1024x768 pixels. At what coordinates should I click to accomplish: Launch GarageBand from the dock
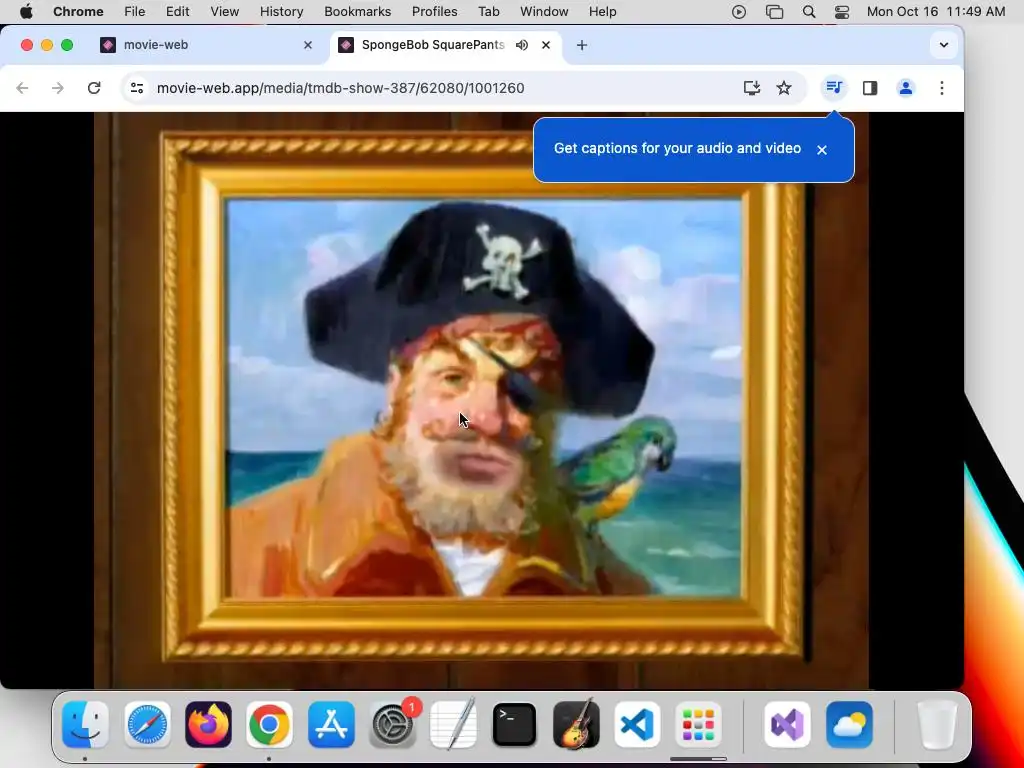tap(576, 724)
